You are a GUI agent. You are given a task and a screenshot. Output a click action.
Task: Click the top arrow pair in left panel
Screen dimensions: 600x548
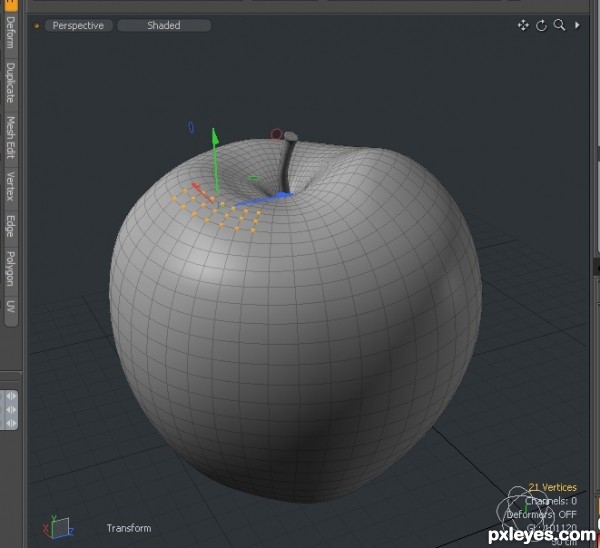pos(11,396)
